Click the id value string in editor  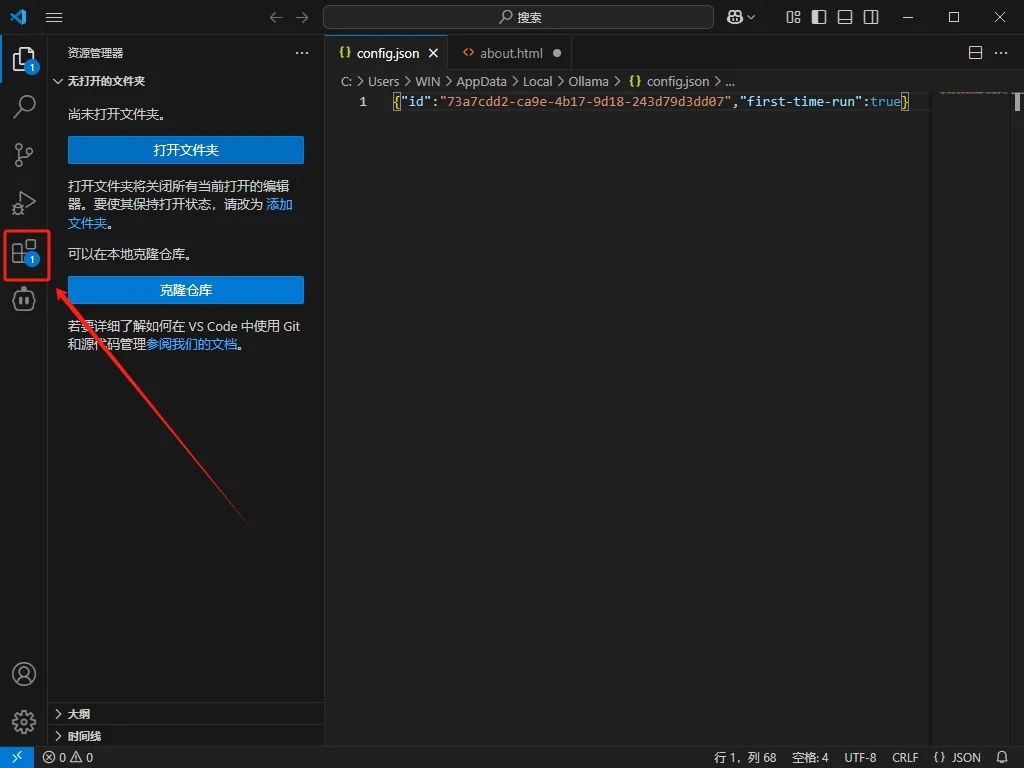click(x=586, y=102)
